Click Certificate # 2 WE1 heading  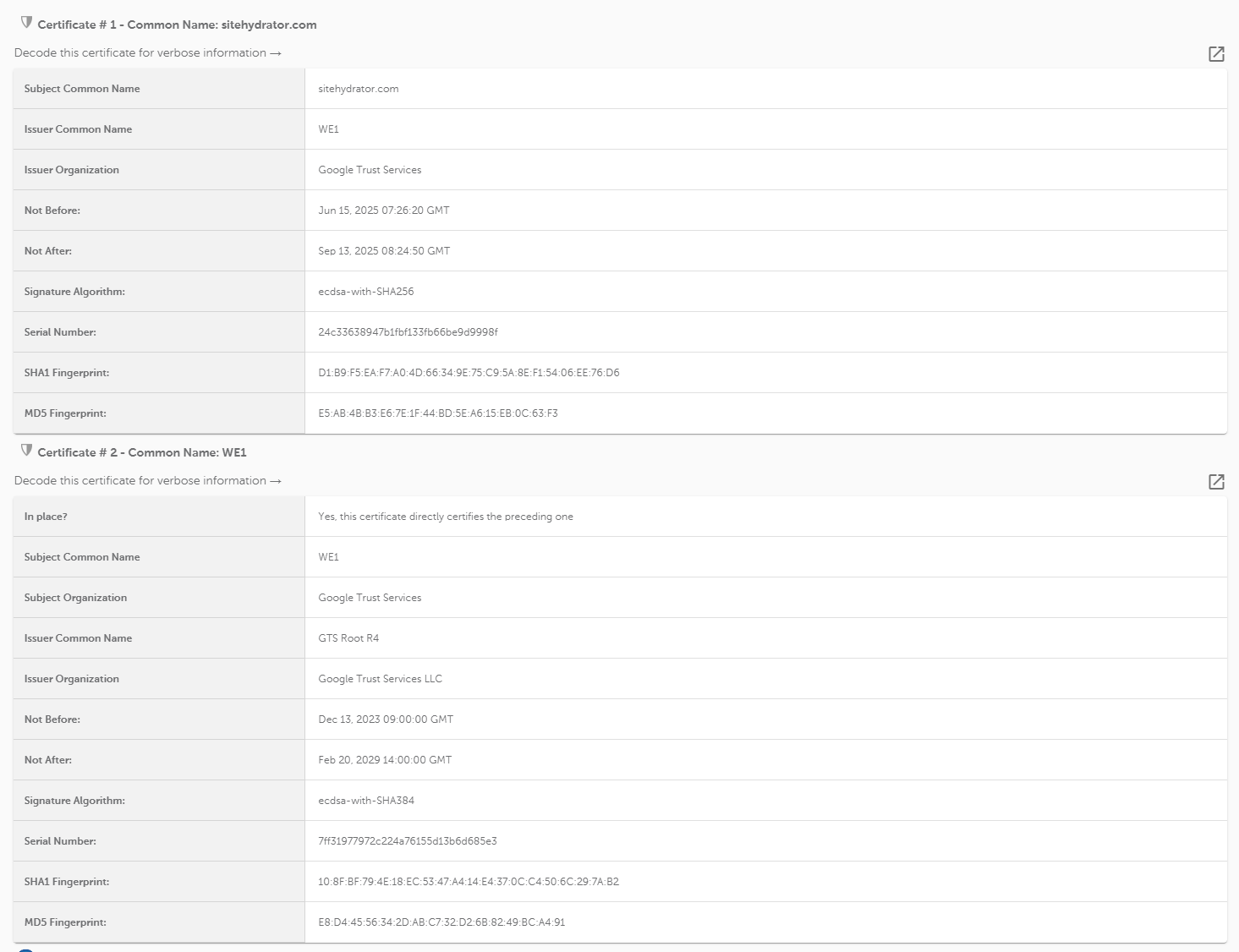tap(142, 452)
